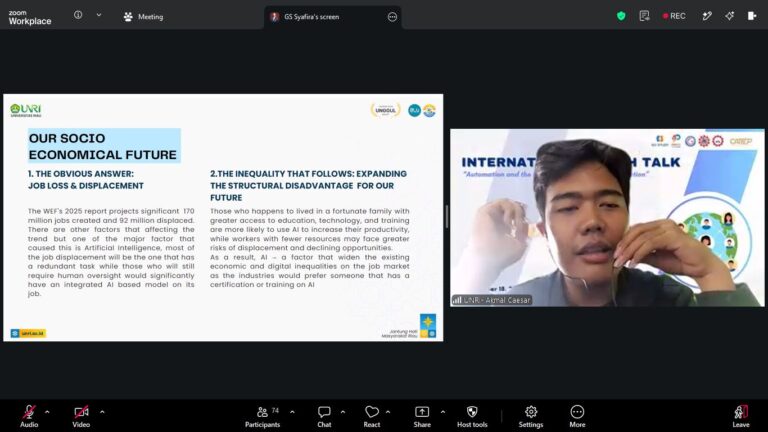Start Video camera
This screenshot has width=768, height=432.
pos(81,416)
